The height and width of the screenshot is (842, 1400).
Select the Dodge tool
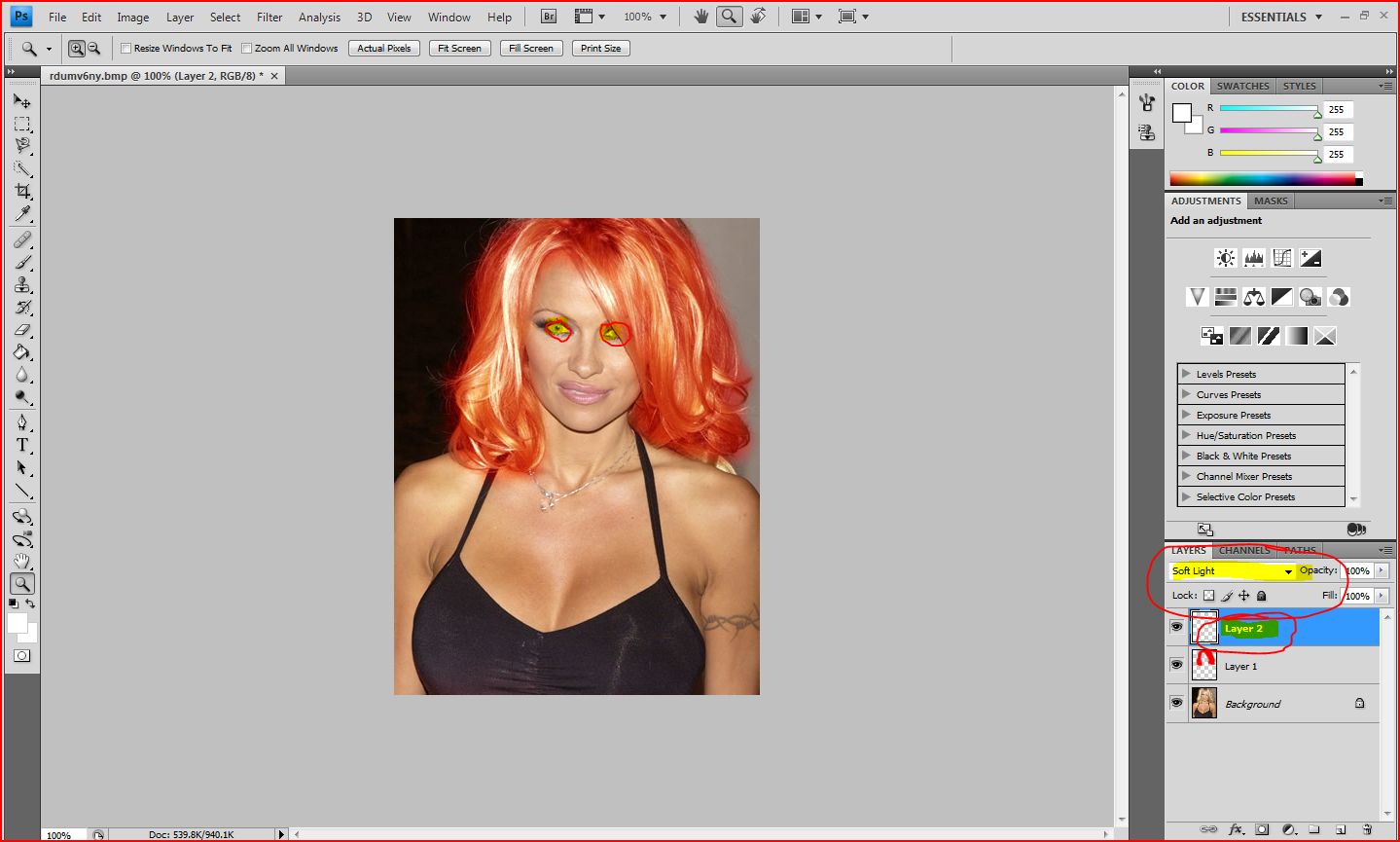[x=21, y=397]
